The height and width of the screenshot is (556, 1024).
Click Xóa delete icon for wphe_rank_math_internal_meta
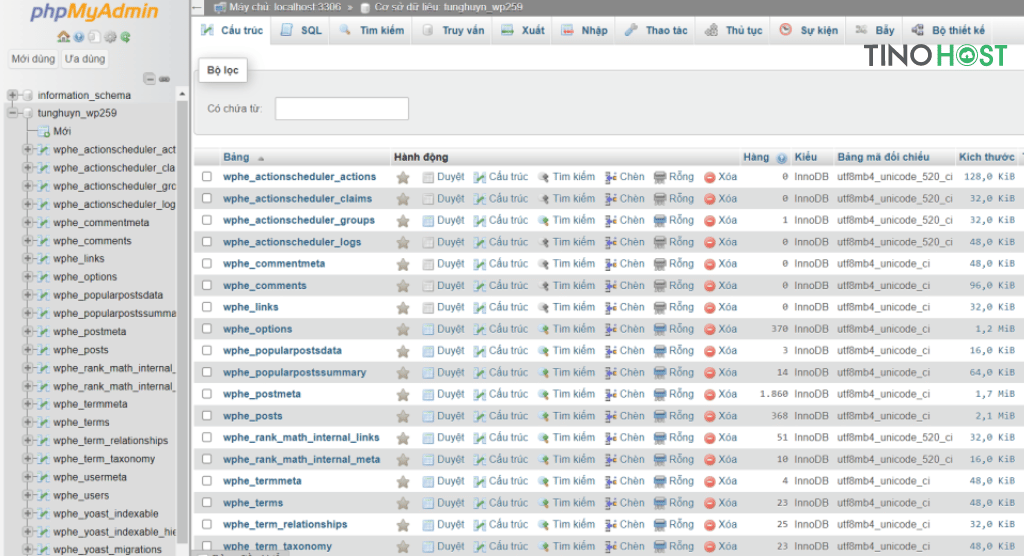(709, 460)
